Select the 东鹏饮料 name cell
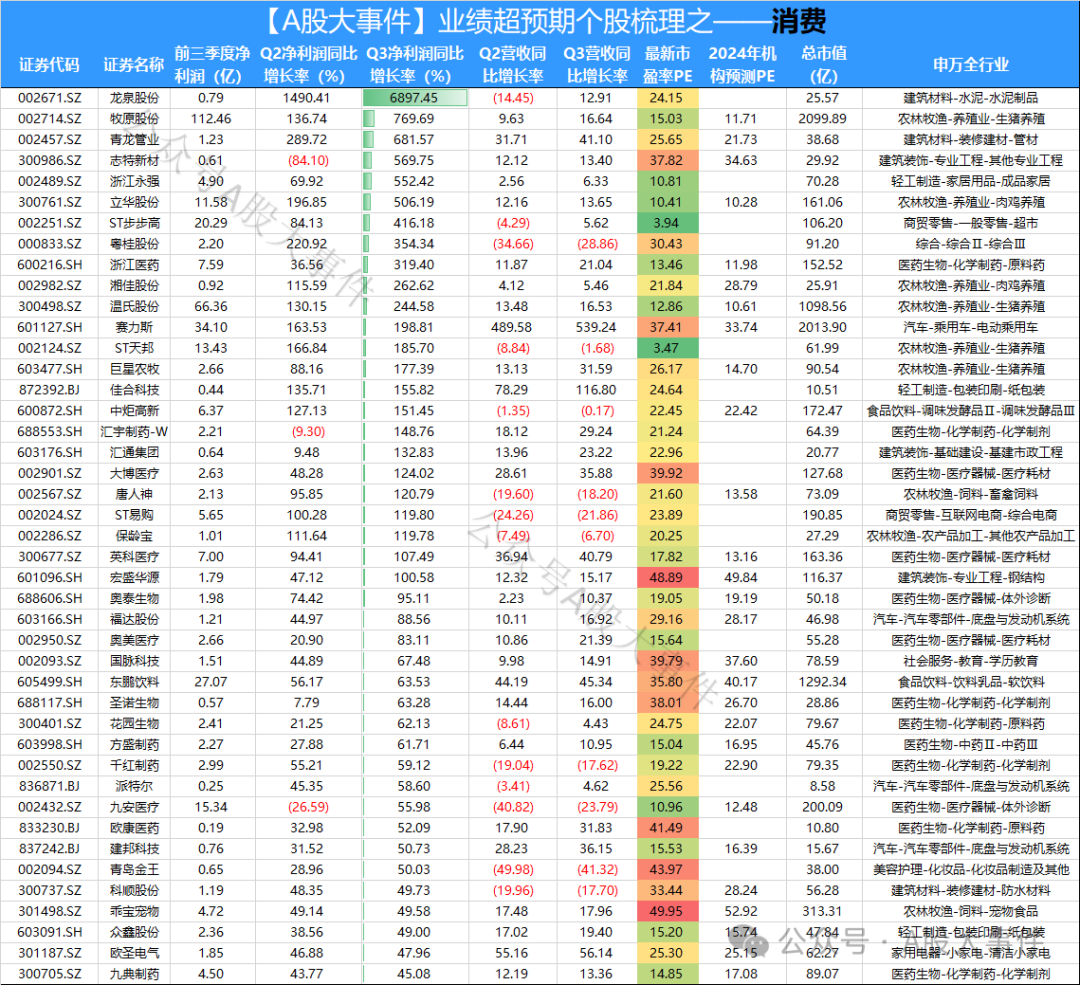Image resolution: width=1080 pixels, height=985 pixels. coord(134,681)
